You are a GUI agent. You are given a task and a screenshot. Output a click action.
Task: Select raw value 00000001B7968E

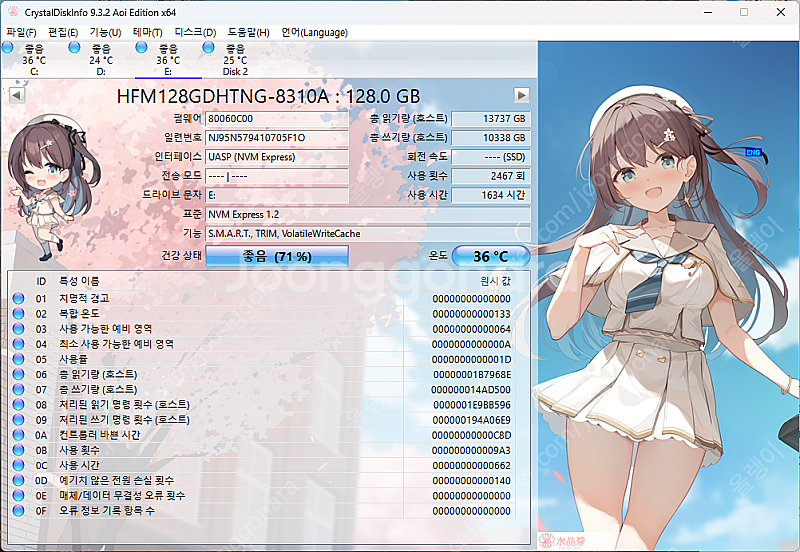click(471, 374)
